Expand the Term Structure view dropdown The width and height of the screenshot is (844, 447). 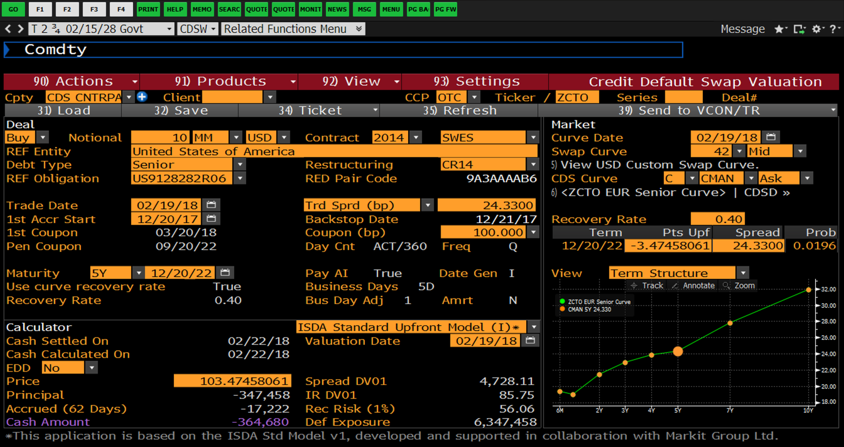pos(742,273)
